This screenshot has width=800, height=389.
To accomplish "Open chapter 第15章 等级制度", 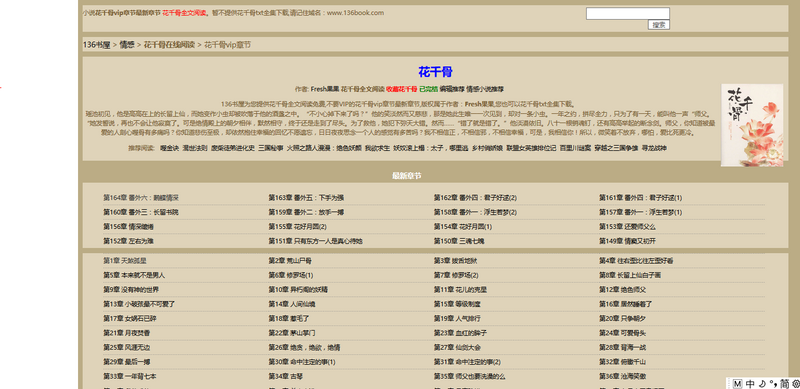I will (457, 304).
